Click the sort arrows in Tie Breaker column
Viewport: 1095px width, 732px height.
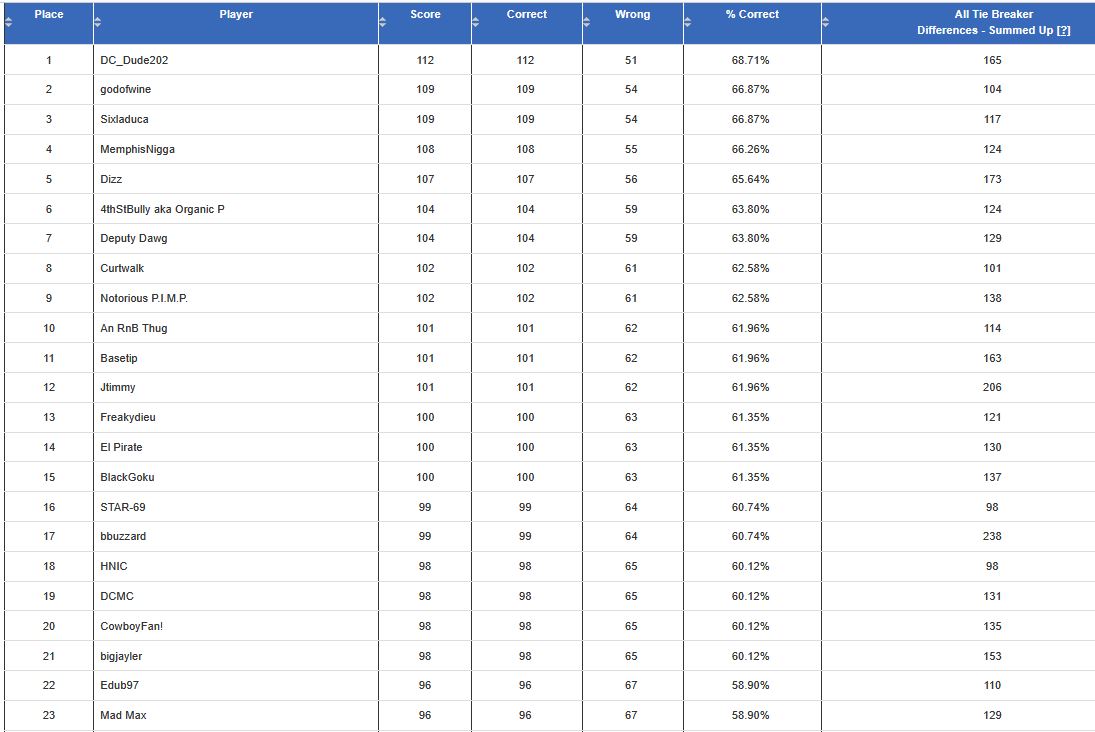[x=826, y=22]
